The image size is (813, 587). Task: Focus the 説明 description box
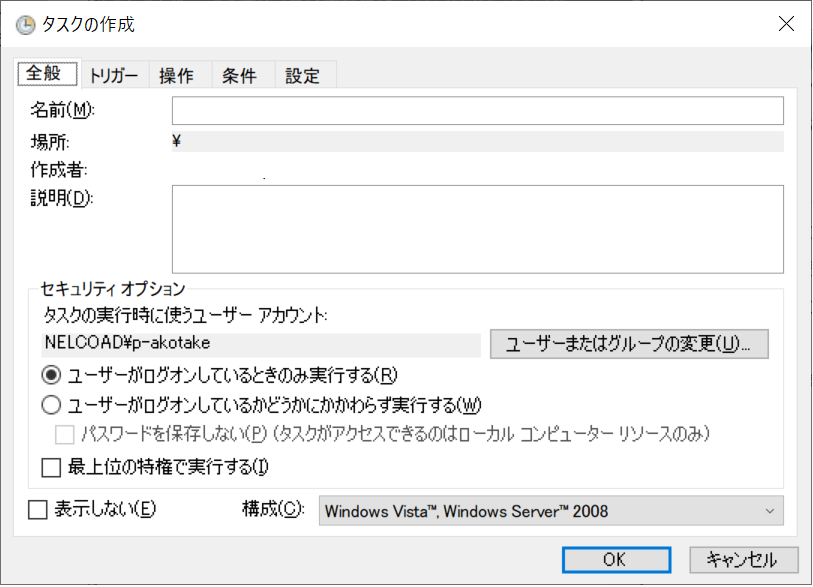click(x=478, y=229)
